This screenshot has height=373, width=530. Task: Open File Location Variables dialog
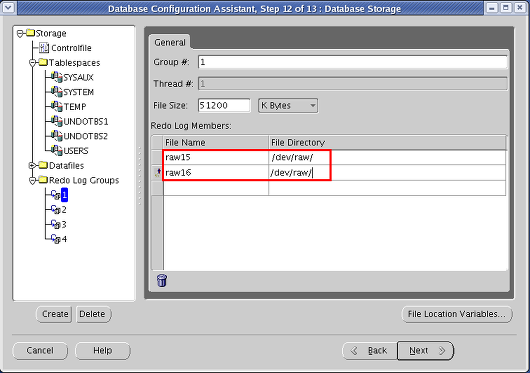457,314
